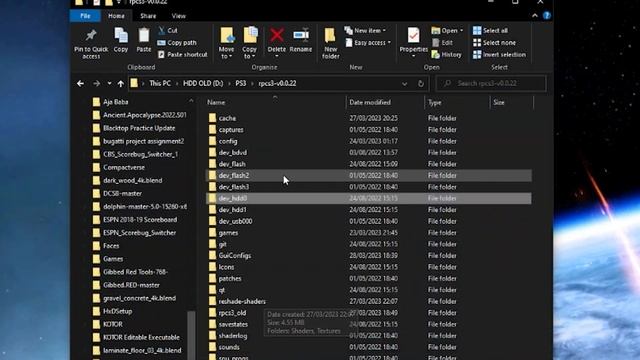640x360 pixels.
Task: Click History in the Open group
Action: 447,54
